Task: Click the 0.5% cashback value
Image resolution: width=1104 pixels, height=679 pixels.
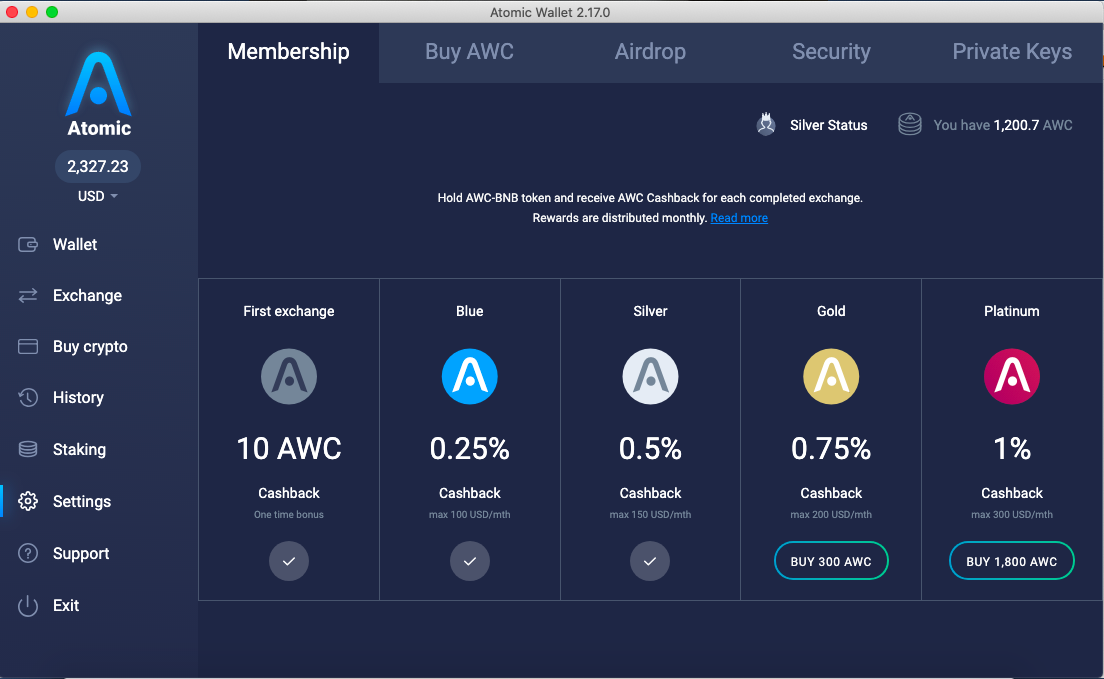Action: pos(650,449)
